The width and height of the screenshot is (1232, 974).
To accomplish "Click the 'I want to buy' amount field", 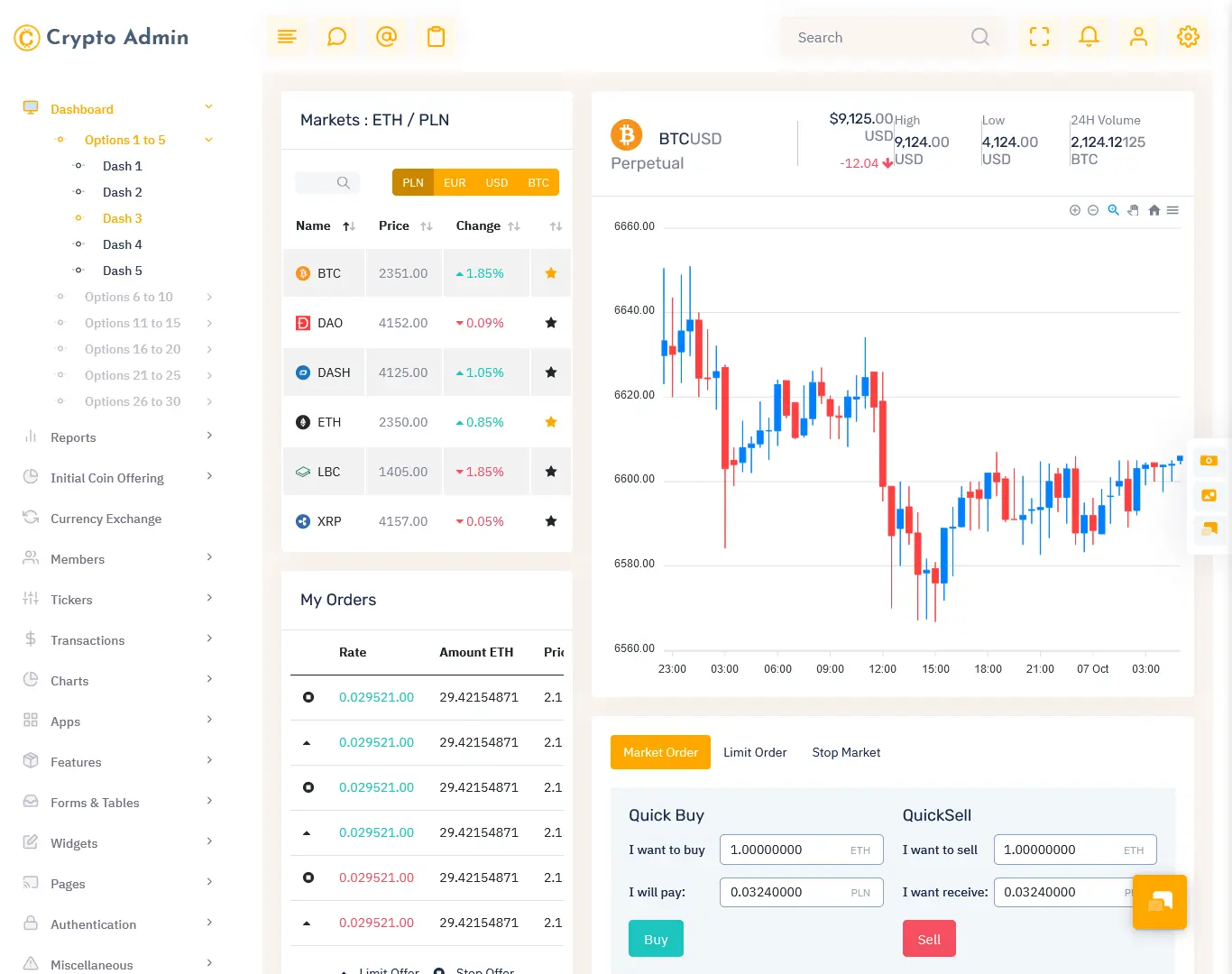I will [802, 850].
